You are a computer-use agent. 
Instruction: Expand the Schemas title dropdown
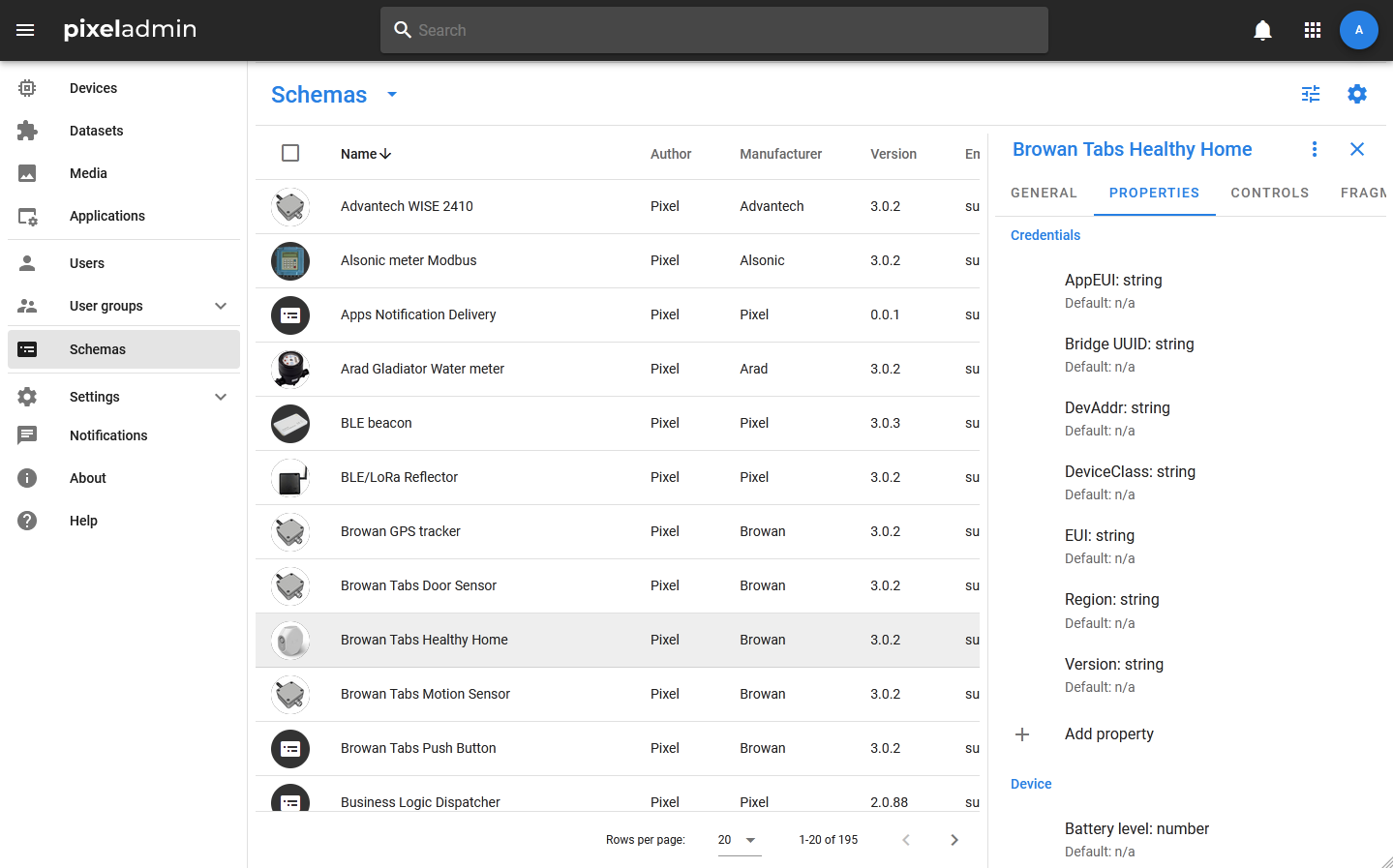pyautogui.click(x=392, y=95)
